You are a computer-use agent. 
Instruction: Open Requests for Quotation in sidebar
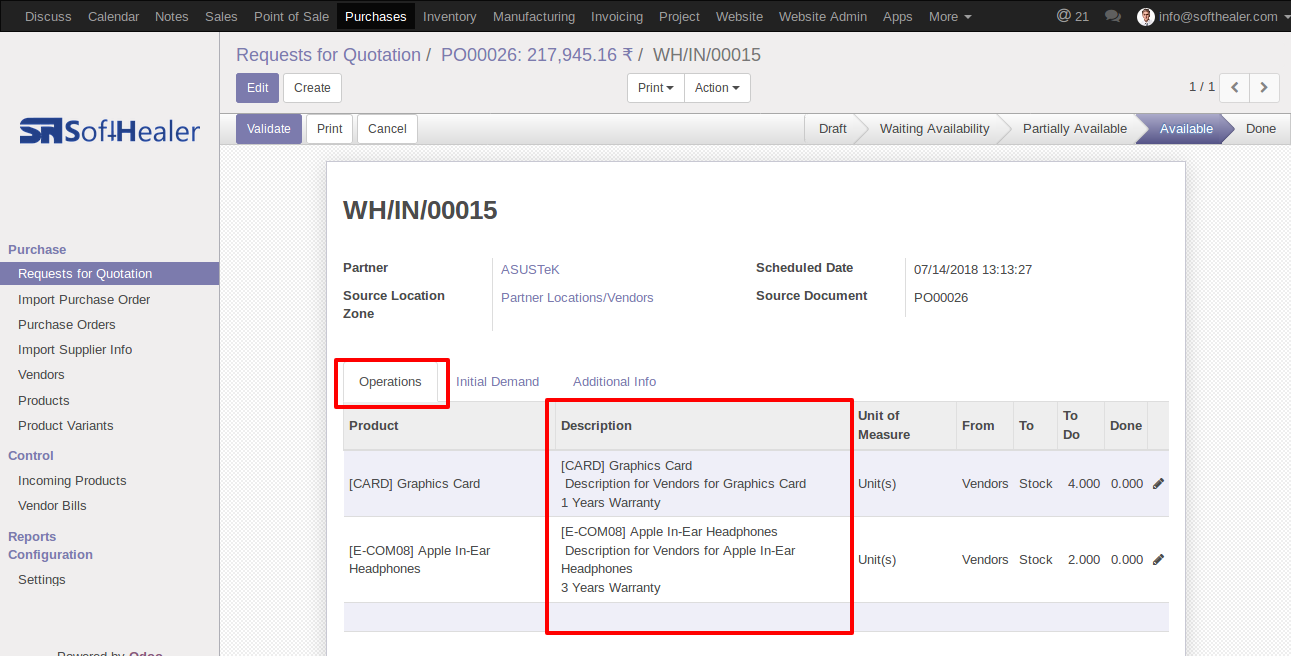(109, 274)
